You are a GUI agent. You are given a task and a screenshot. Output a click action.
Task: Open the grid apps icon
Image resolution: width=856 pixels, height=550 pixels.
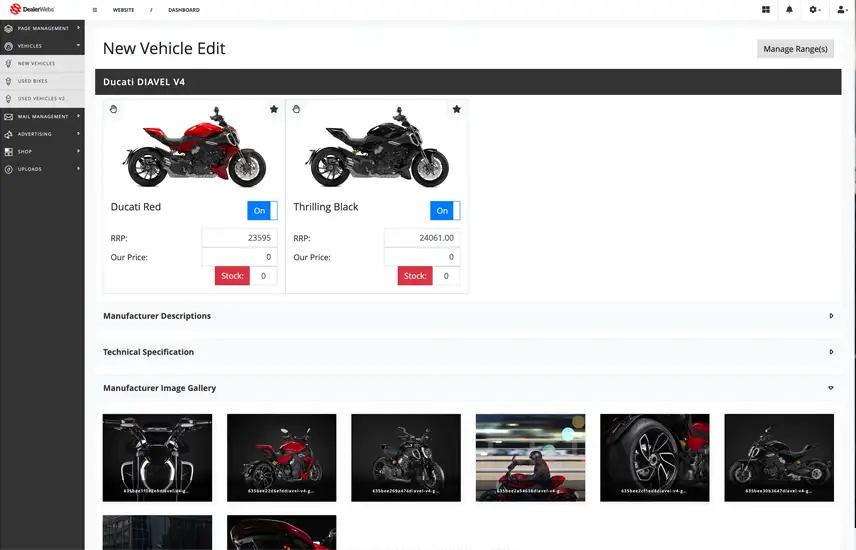(x=766, y=10)
